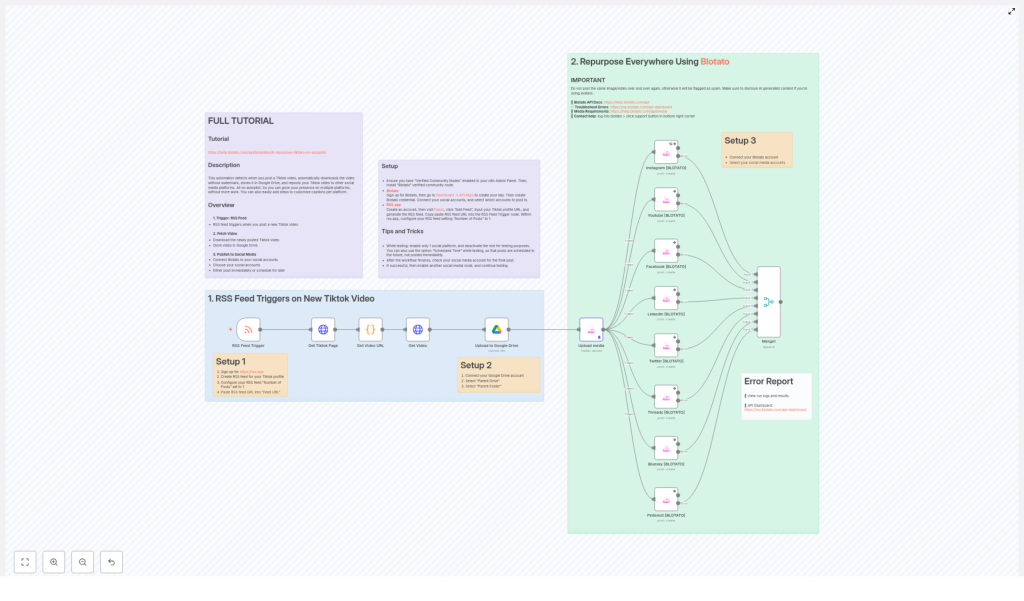Open the LinkedIn [BLOTATO] node
The height and width of the screenshot is (601, 1024).
point(667,298)
